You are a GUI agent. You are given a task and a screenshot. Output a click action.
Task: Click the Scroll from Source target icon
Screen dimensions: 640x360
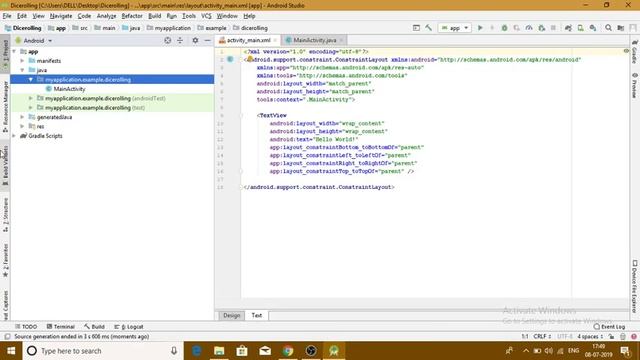coord(168,40)
